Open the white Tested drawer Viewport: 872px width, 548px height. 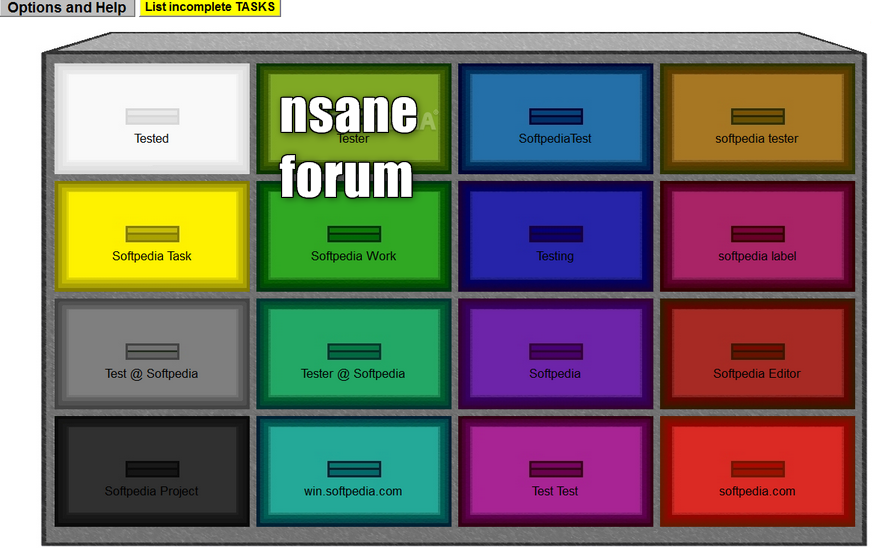pos(152,119)
